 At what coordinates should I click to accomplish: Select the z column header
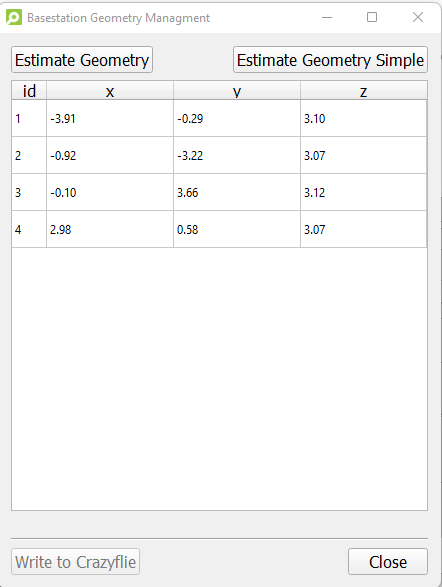(x=363, y=91)
